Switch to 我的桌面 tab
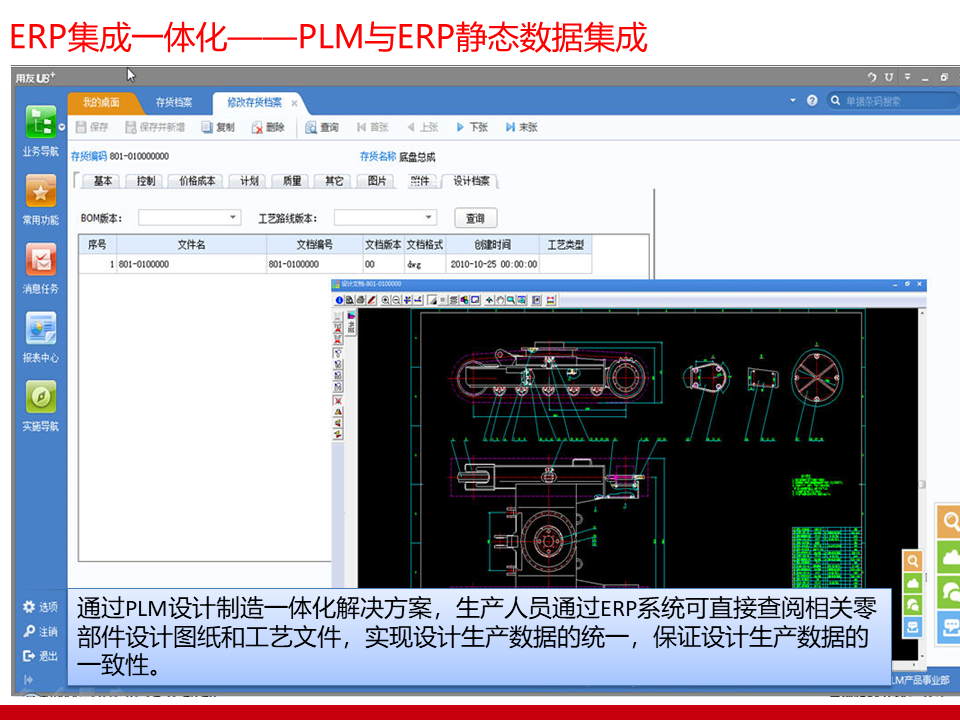 click(102, 102)
